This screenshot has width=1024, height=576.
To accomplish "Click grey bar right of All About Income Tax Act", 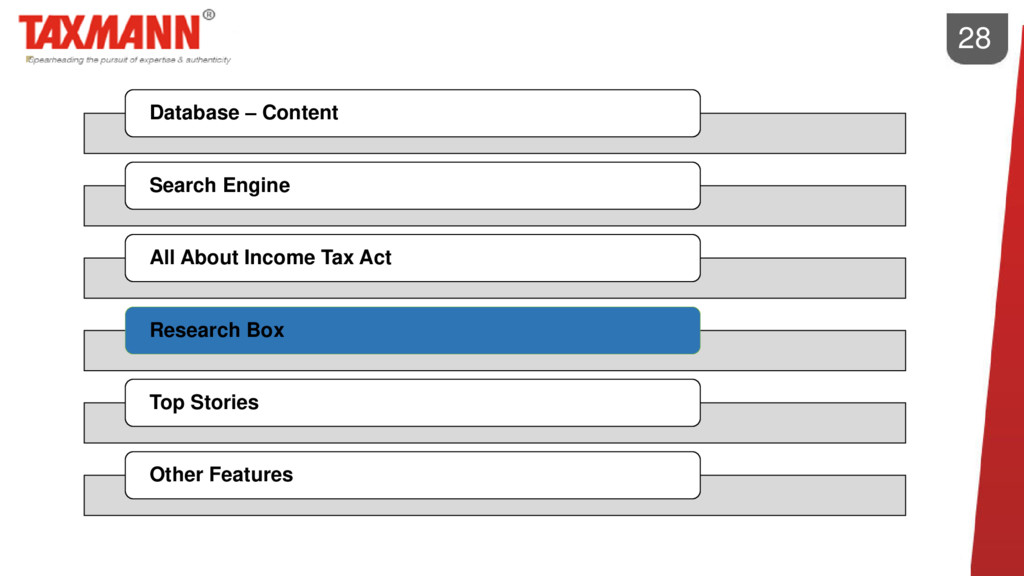I will click(803, 278).
